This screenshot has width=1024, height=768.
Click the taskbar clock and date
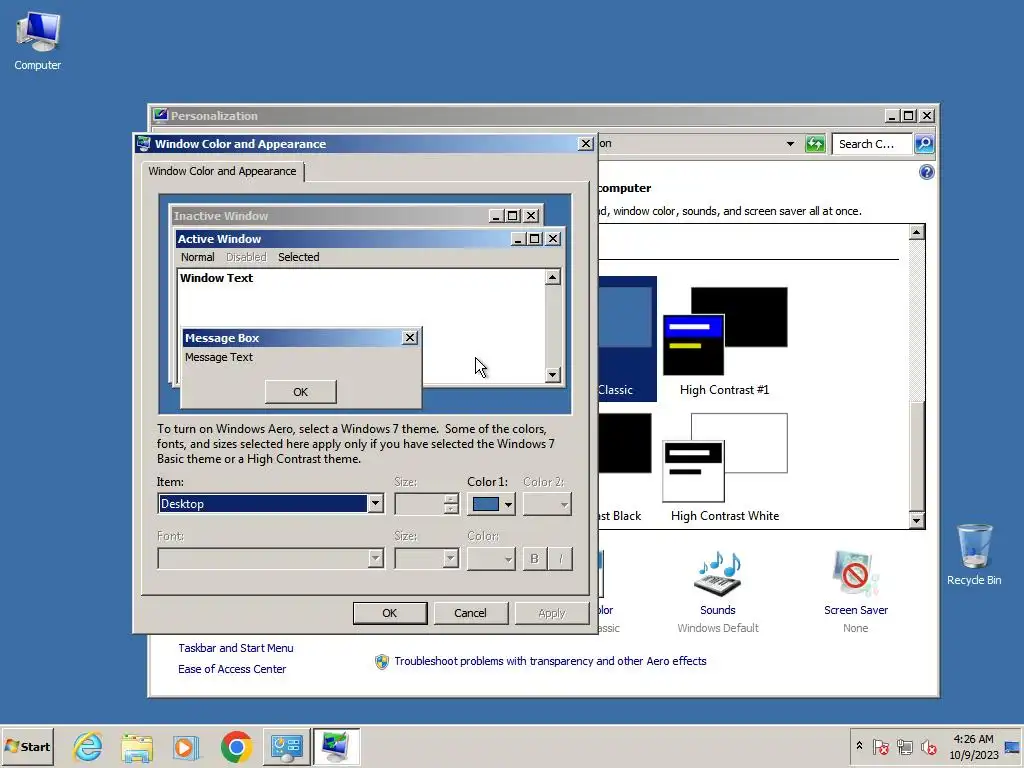[x=973, y=746]
